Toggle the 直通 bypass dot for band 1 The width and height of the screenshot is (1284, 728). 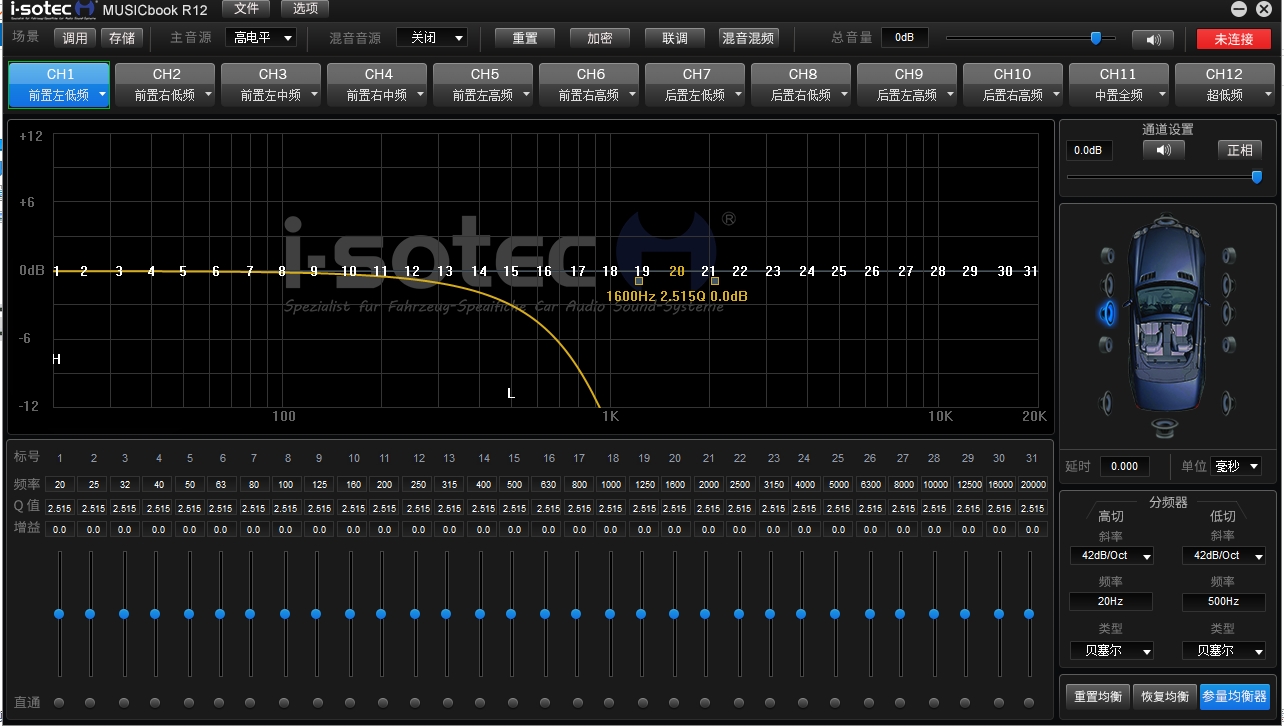pyautogui.click(x=59, y=702)
